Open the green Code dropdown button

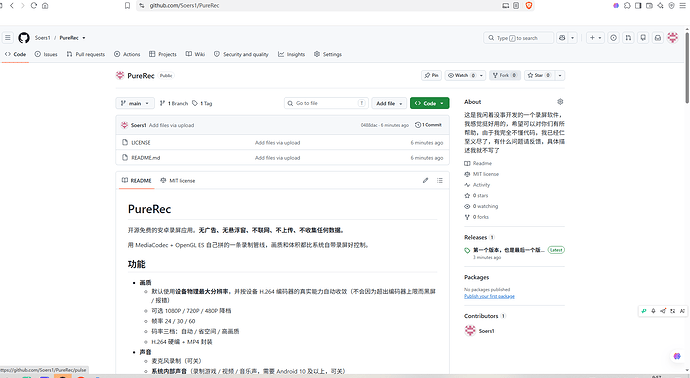pos(429,103)
